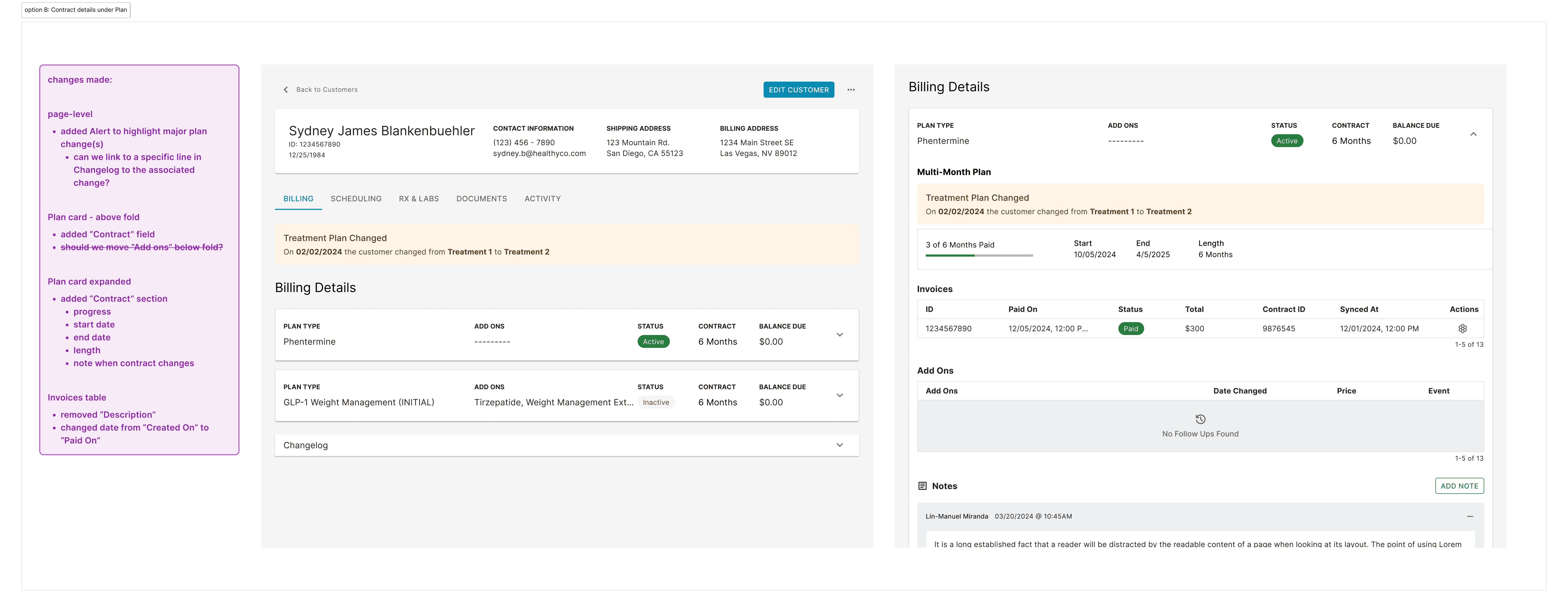Click the Event column header

1438,391
